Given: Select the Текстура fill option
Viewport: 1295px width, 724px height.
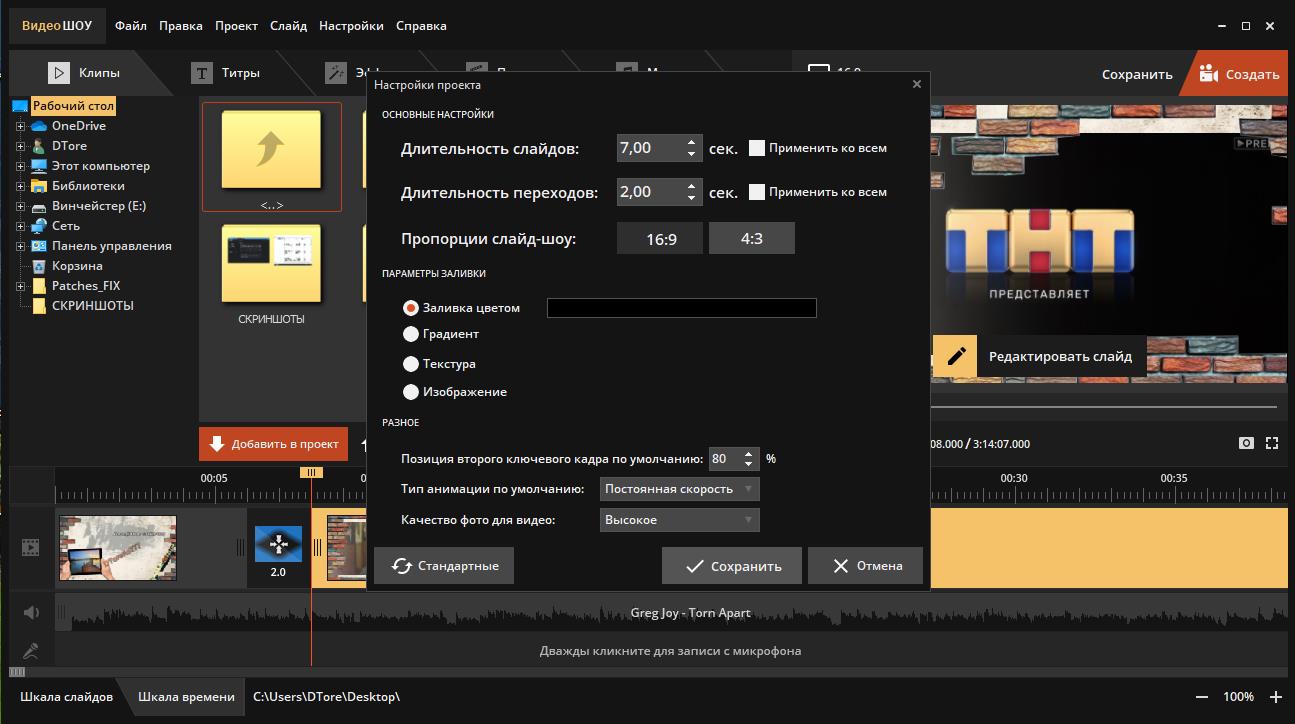Looking at the screenshot, I should coord(411,364).
